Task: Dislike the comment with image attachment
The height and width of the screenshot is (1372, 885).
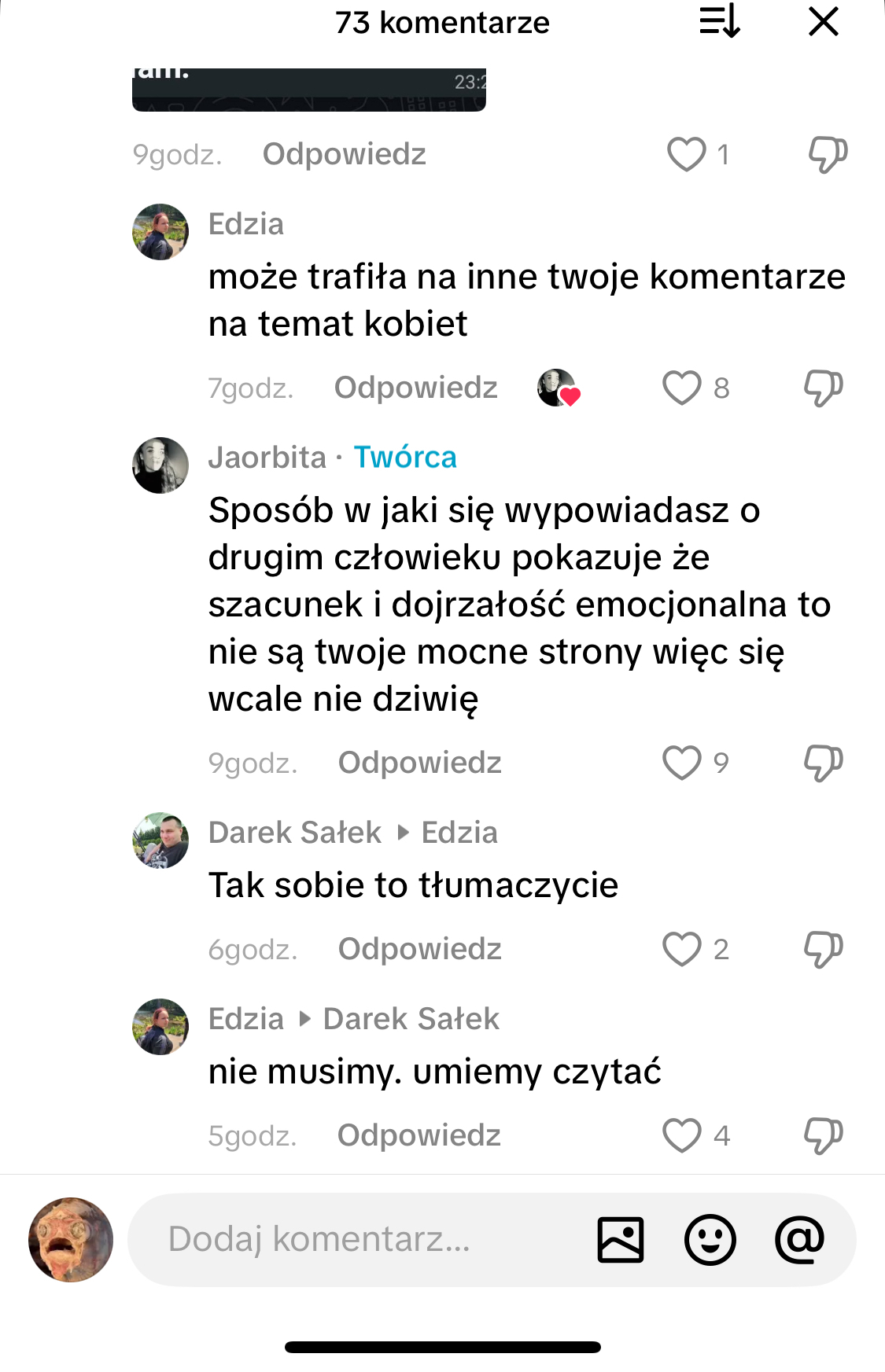Action: (828, 154)
